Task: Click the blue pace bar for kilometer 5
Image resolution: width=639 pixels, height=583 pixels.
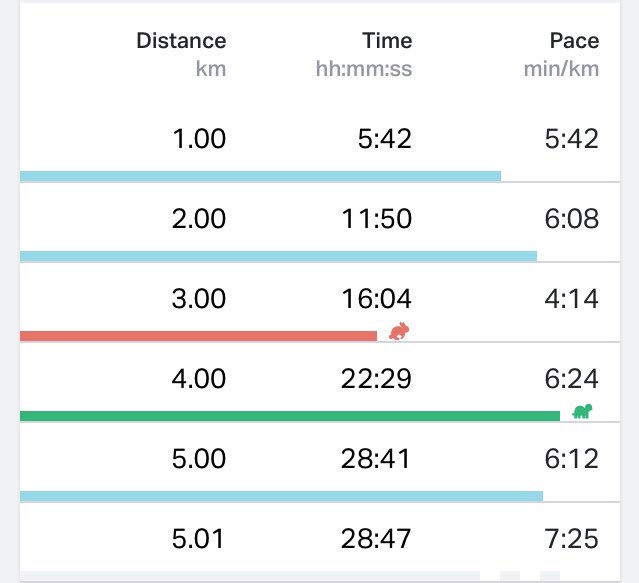Action: 281,496
